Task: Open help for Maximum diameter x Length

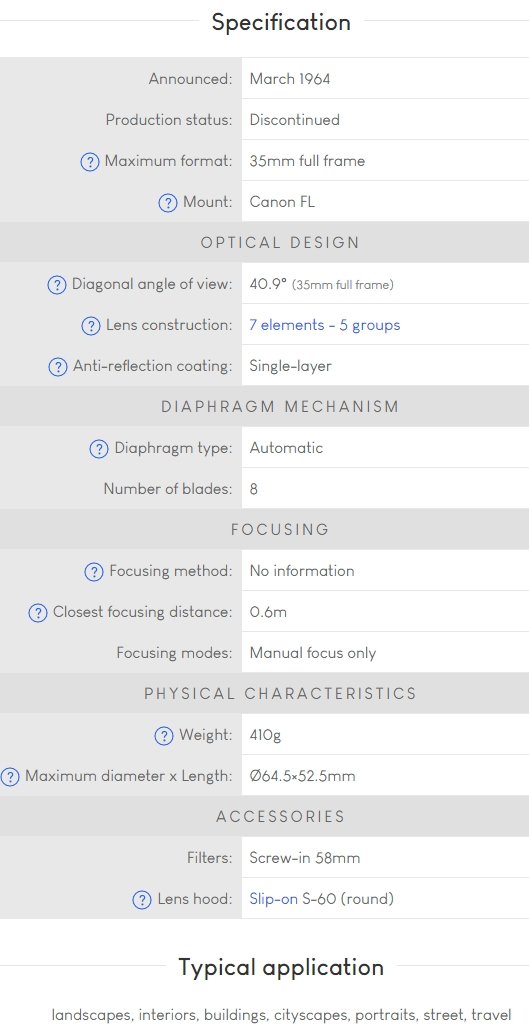Action: click(x=10, y=777)
